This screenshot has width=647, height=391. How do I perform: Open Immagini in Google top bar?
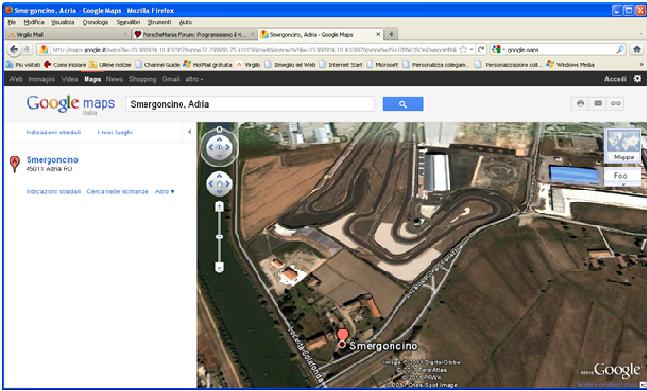[42, 79]
